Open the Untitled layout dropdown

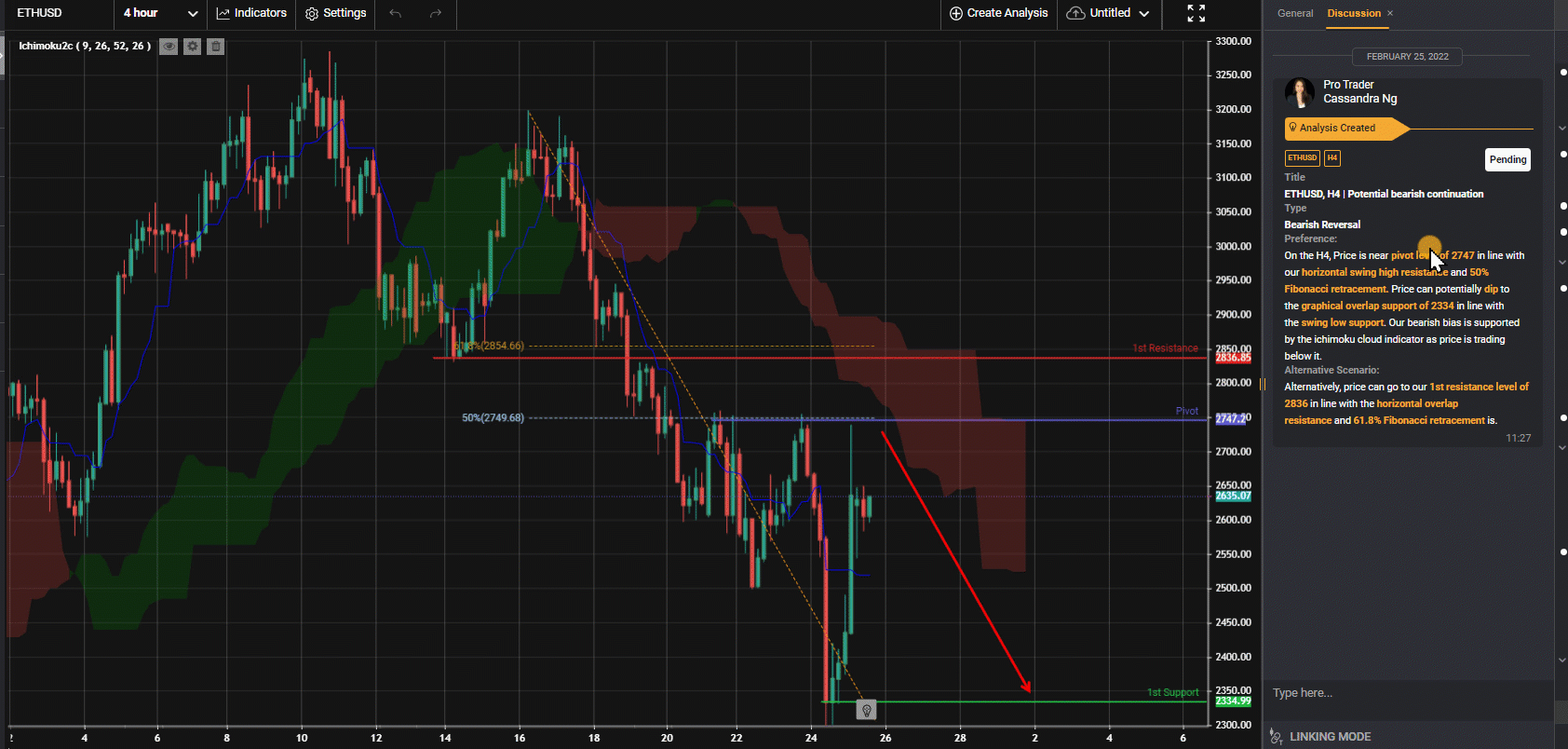(x=1108, y=13)
